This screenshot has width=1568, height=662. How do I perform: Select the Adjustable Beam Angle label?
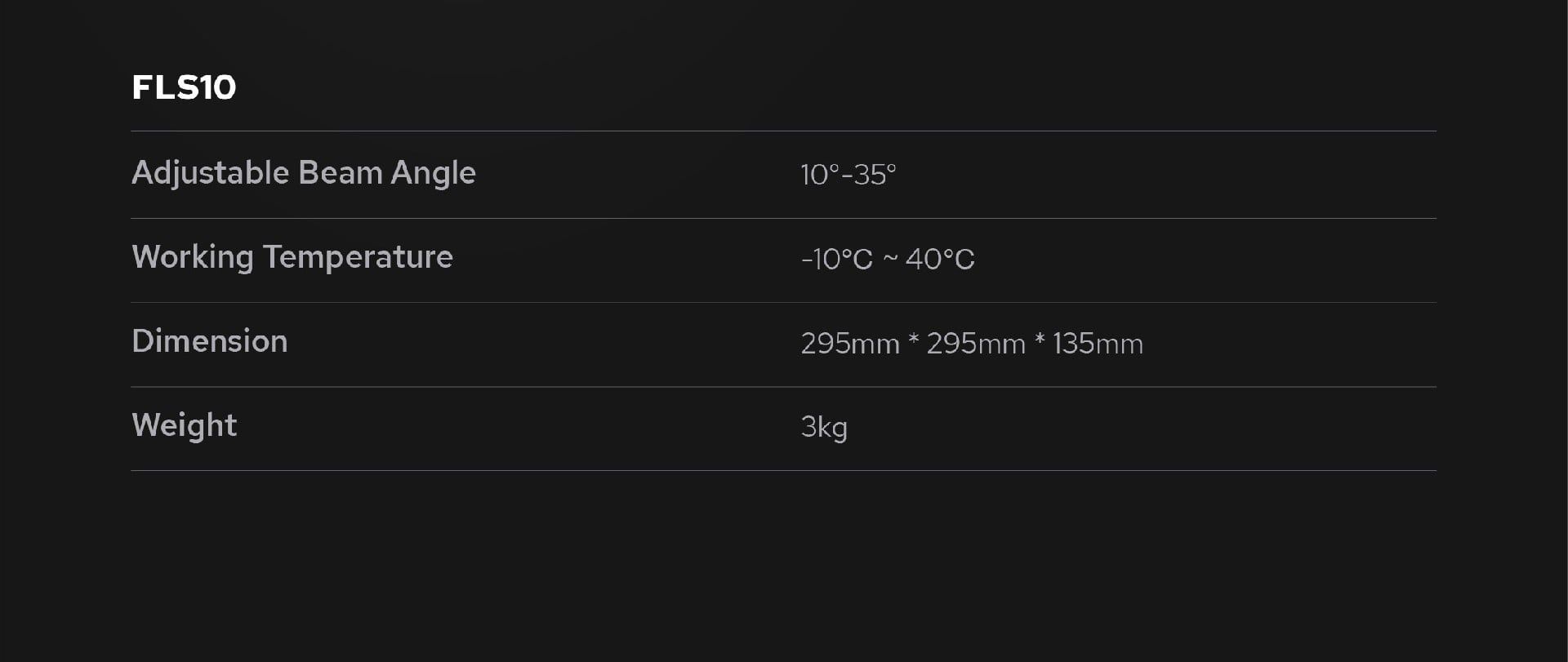click(x=303, y=173)
